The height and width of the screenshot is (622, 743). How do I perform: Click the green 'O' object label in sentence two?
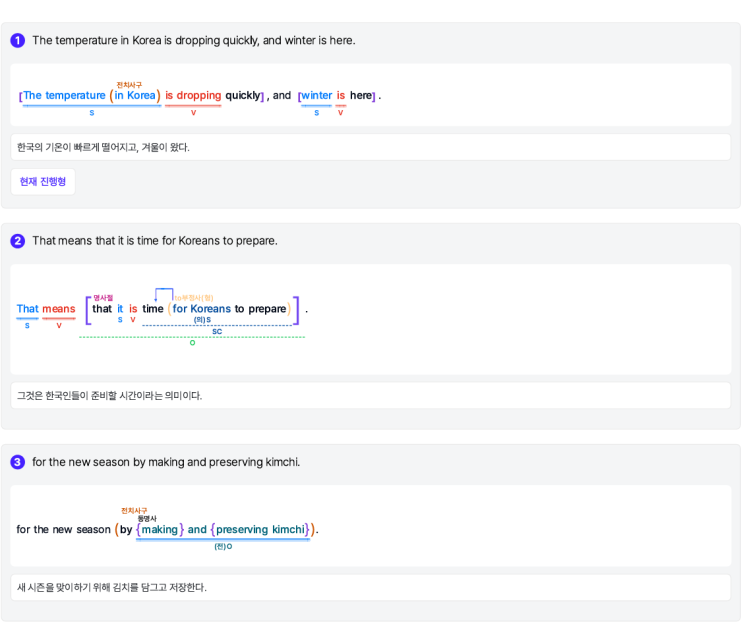coord(192,343)
